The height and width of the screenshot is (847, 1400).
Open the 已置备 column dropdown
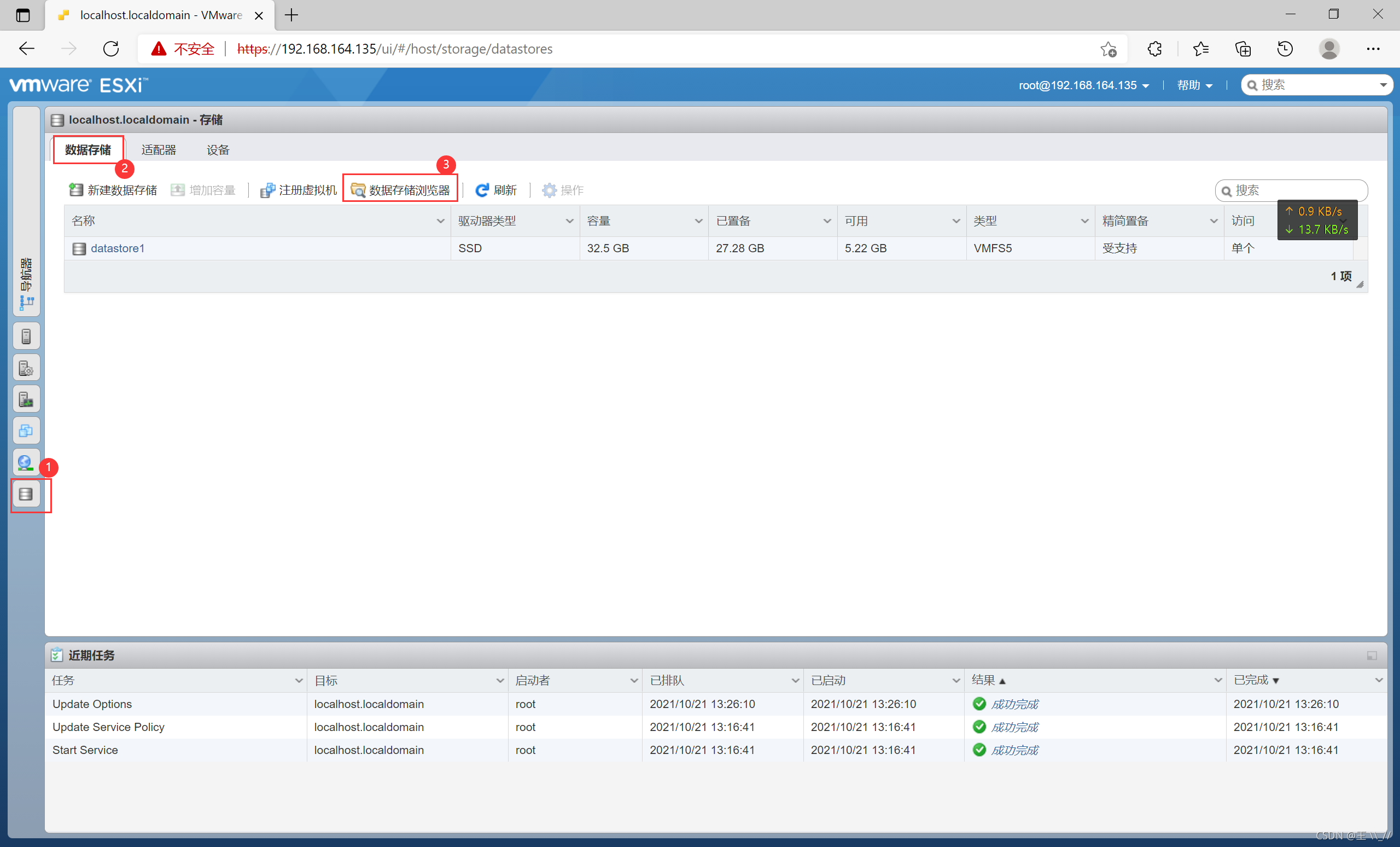tap(827, 221)
